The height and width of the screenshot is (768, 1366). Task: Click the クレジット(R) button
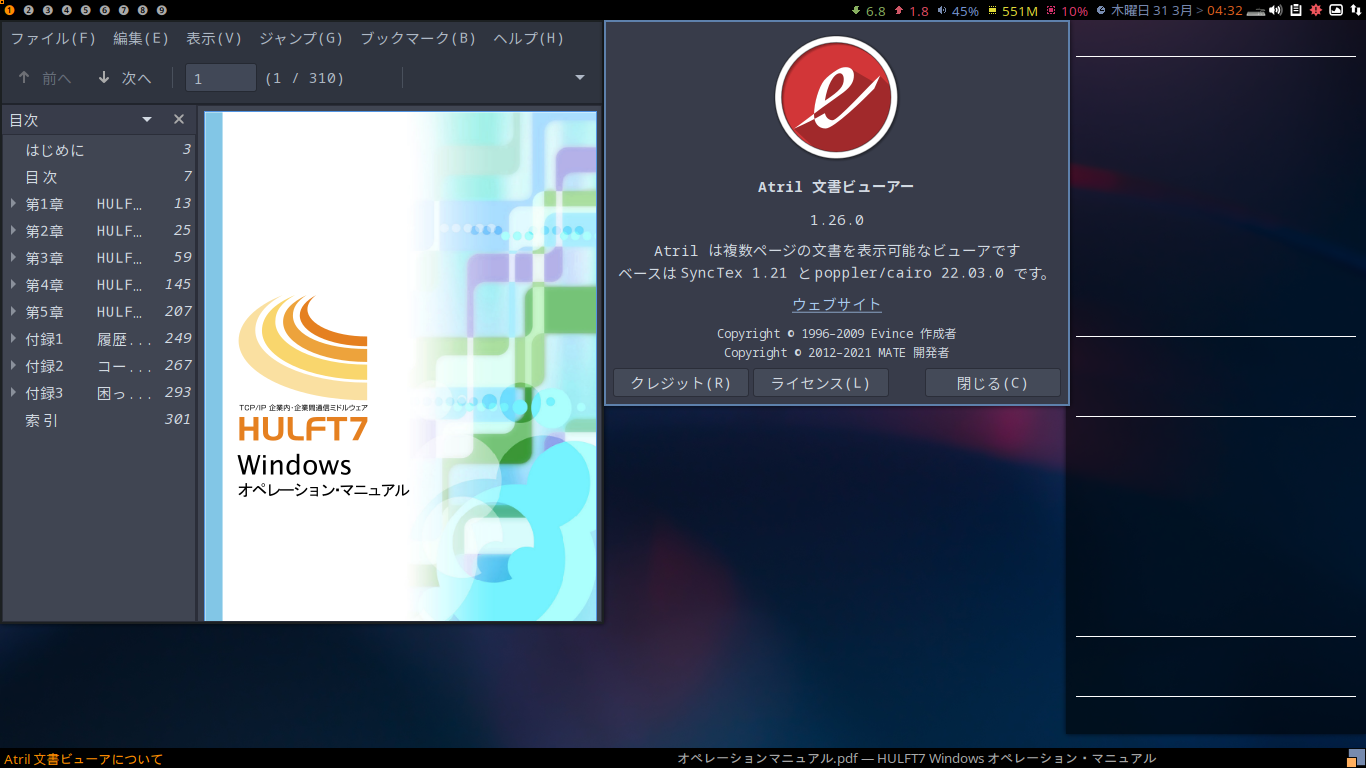pyautogui.click(x=681, y=383)
